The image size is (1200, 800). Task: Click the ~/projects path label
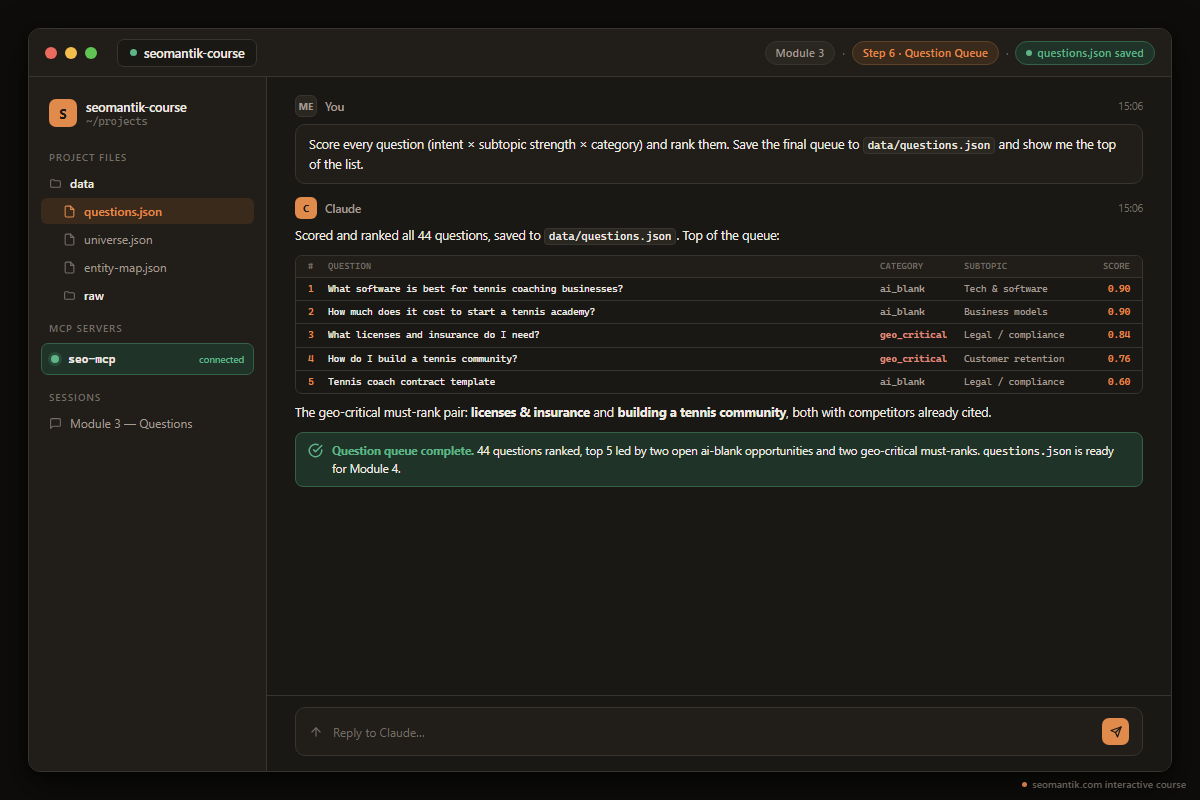pos(117,121)
